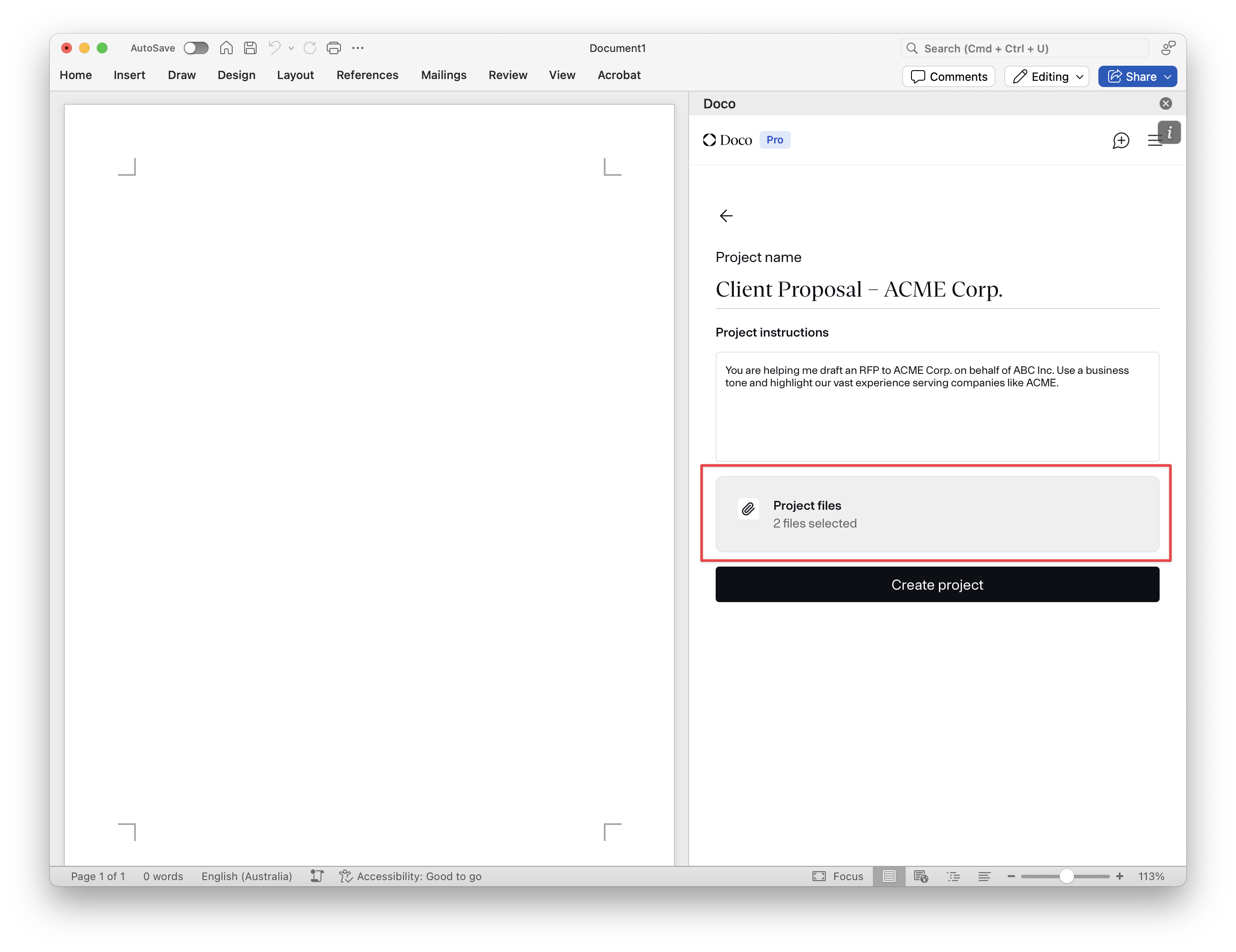Viewport: 1236px width, 952px height.
Task: Click the Save icon in the quick access toolbar
Action: click(x=251, y=48)
